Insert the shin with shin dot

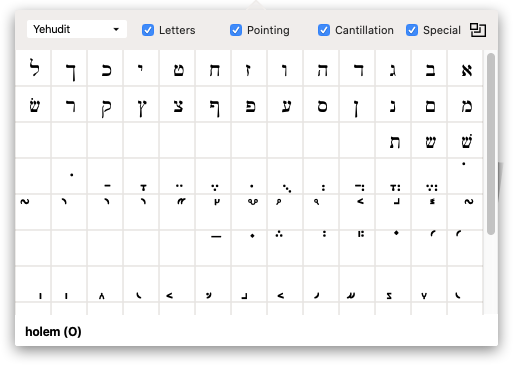click(466, 140)
